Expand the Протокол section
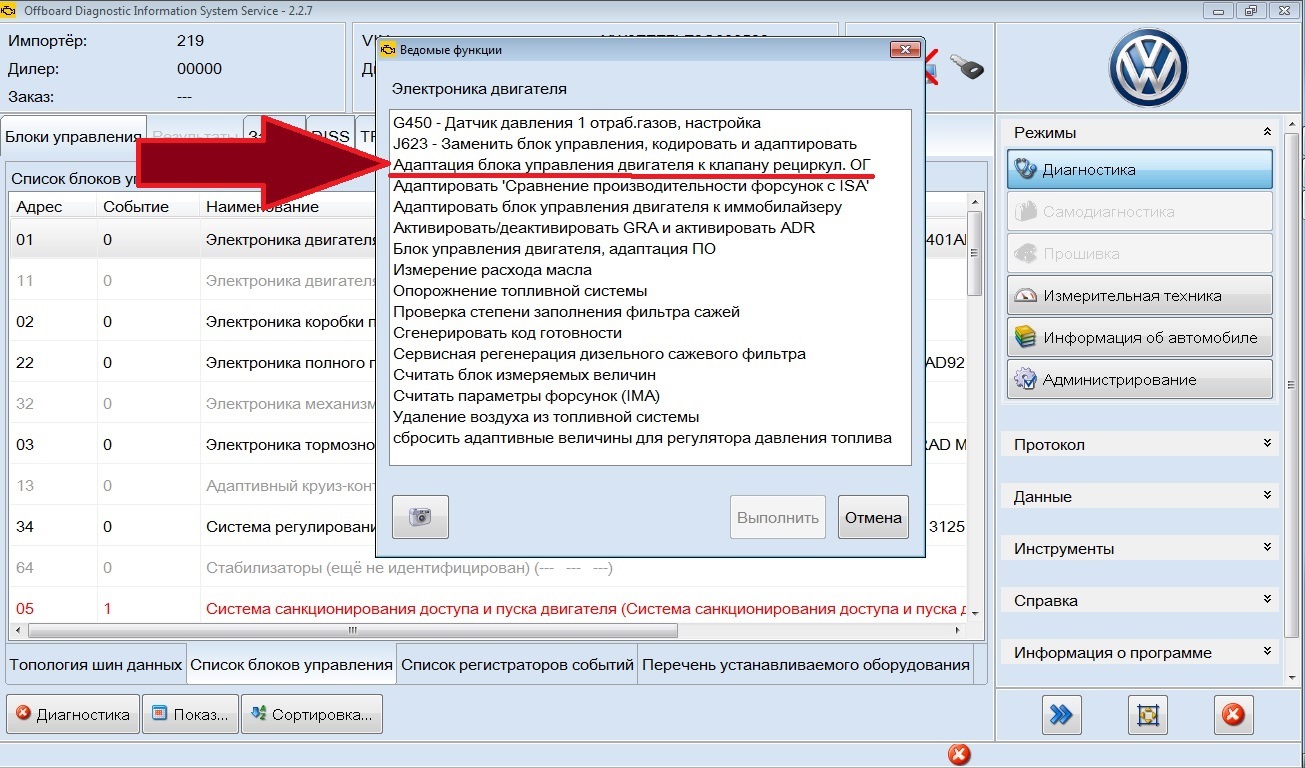The width and height of the screenshot is (1305, 768). click(x=1267, y=443)
